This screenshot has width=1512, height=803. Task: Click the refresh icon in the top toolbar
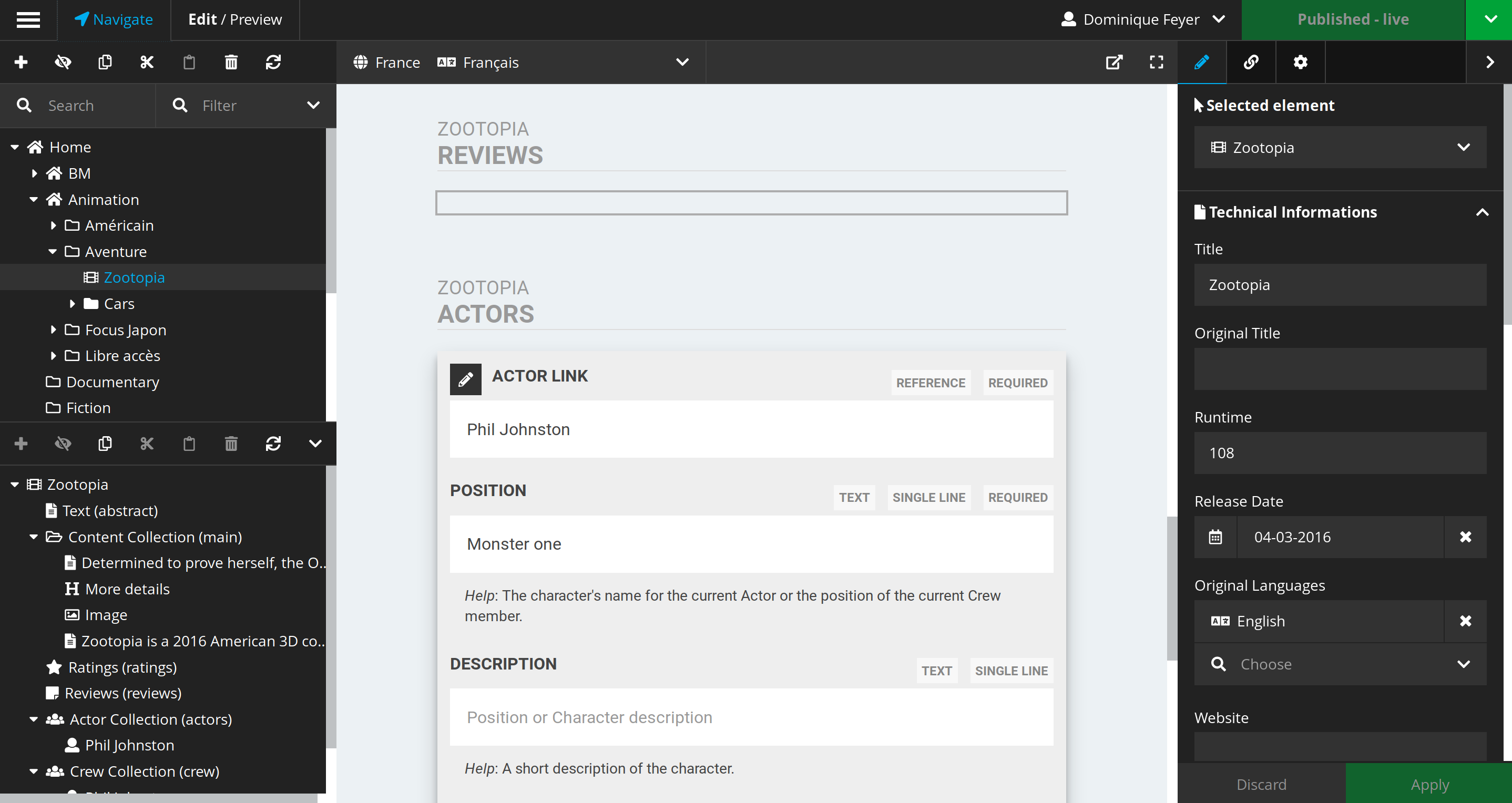pos(273,62)
